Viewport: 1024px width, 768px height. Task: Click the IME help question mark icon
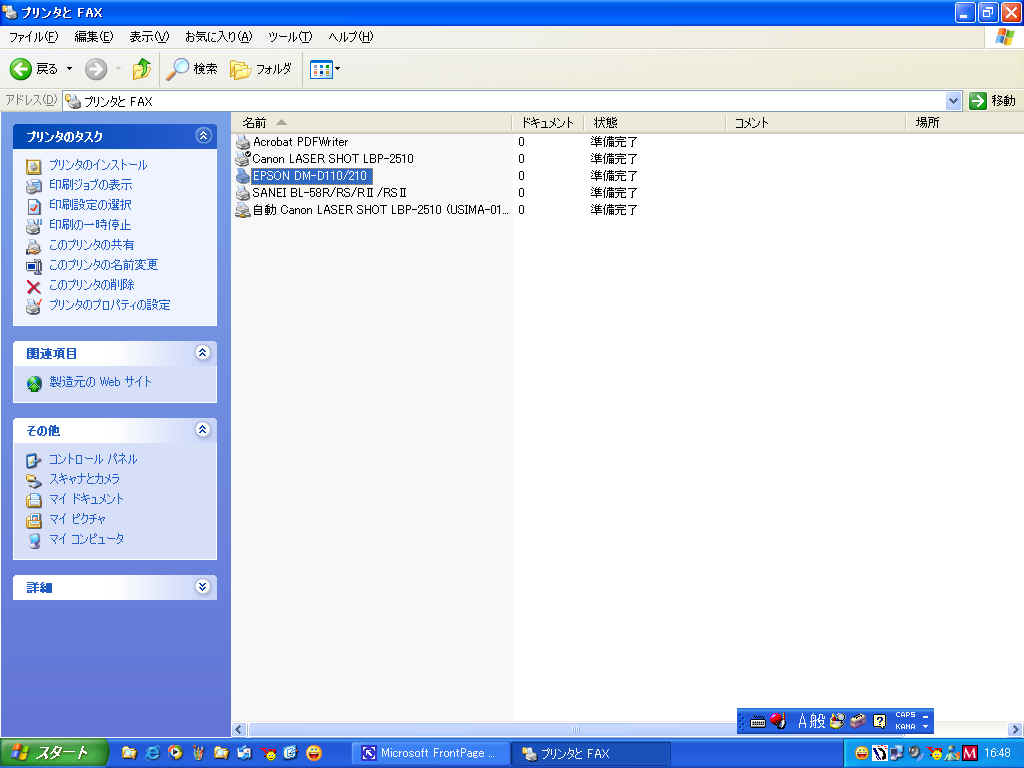pos(880,721)
